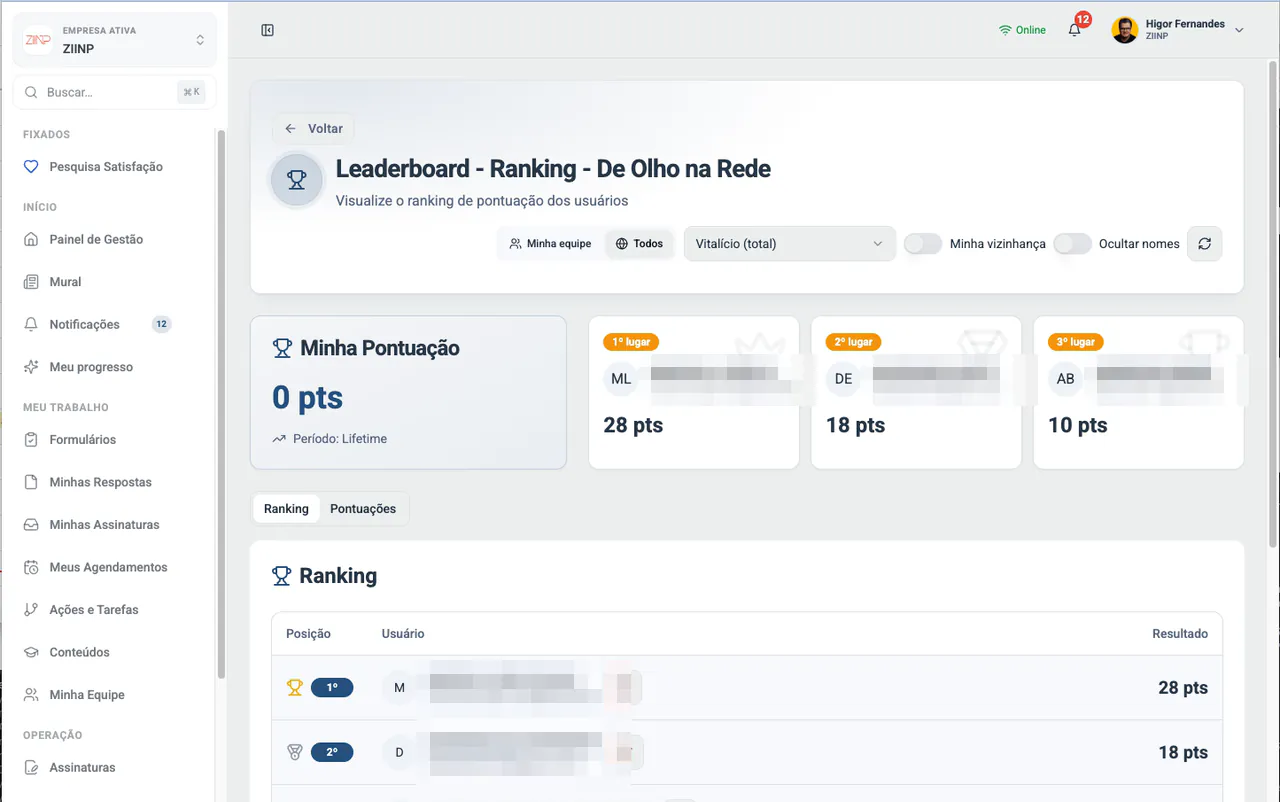The height and width of the screenshot is (802, 1280).
Task: Select the Todos filter option
Action: 639,243
